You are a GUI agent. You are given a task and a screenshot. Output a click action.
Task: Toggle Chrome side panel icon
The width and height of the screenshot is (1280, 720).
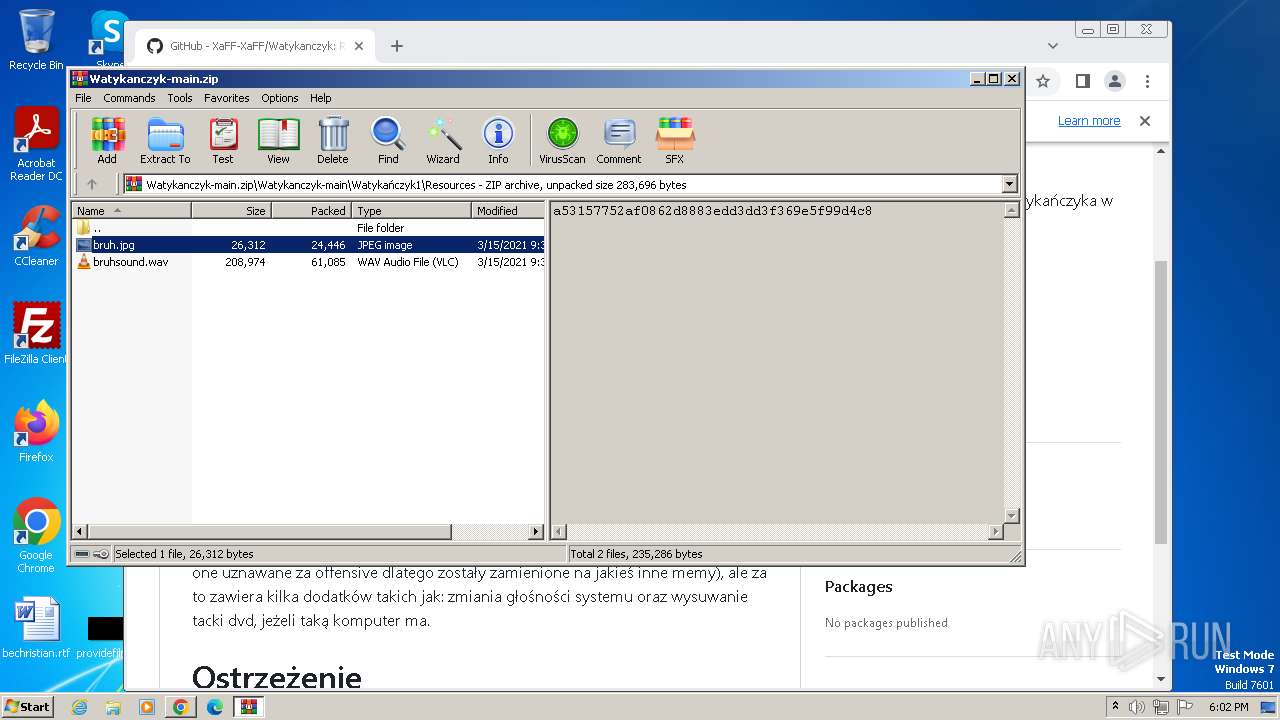pos(1082,81)
